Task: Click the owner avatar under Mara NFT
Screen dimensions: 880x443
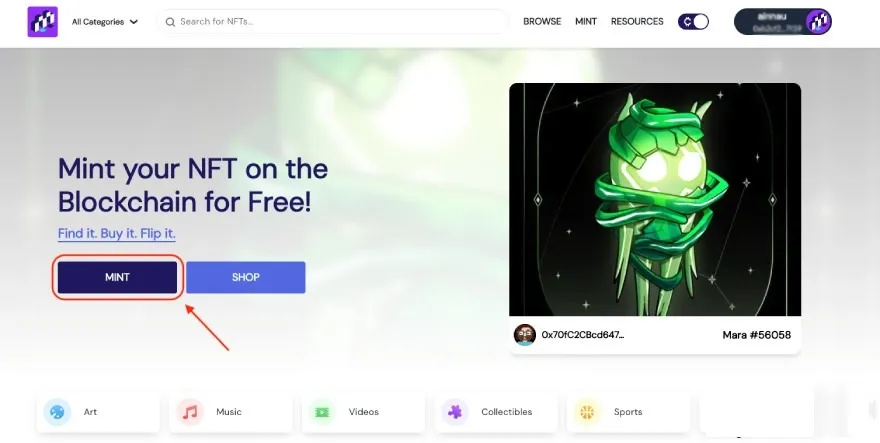Action: click(x=525, y=335)
